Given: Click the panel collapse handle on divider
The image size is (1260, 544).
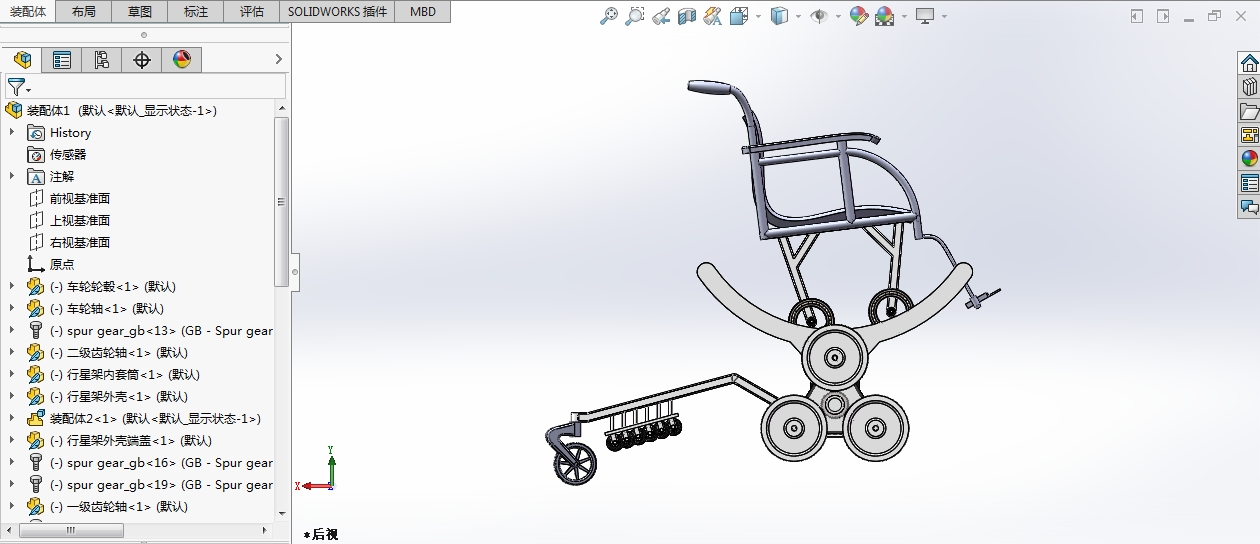Looking at the screenshot, I should 295,271.
